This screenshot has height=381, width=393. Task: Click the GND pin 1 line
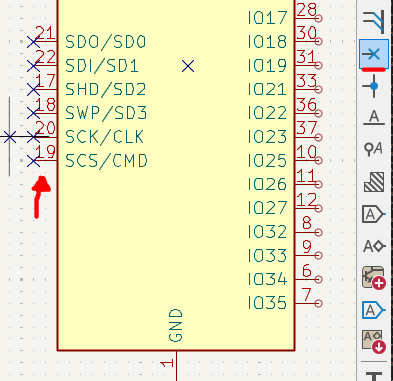pyautogui.click(x=176, y=366)
